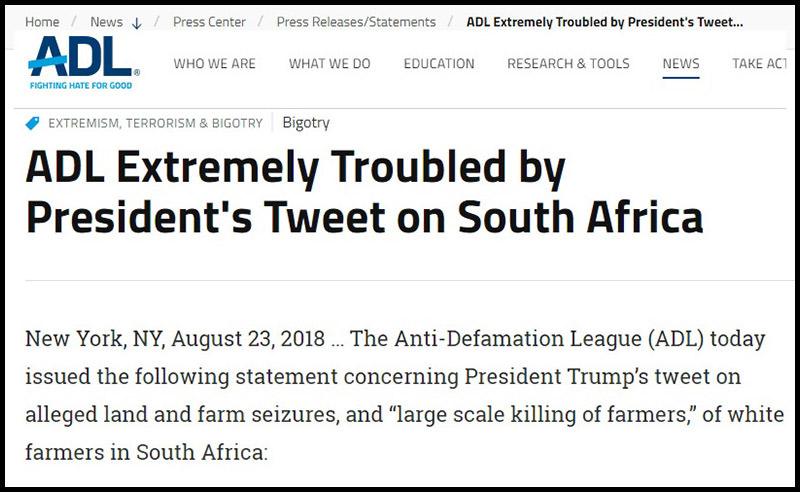Click the article headline about South Africa
This screenshot has width=800, height=492.
(x=364, y=192)
